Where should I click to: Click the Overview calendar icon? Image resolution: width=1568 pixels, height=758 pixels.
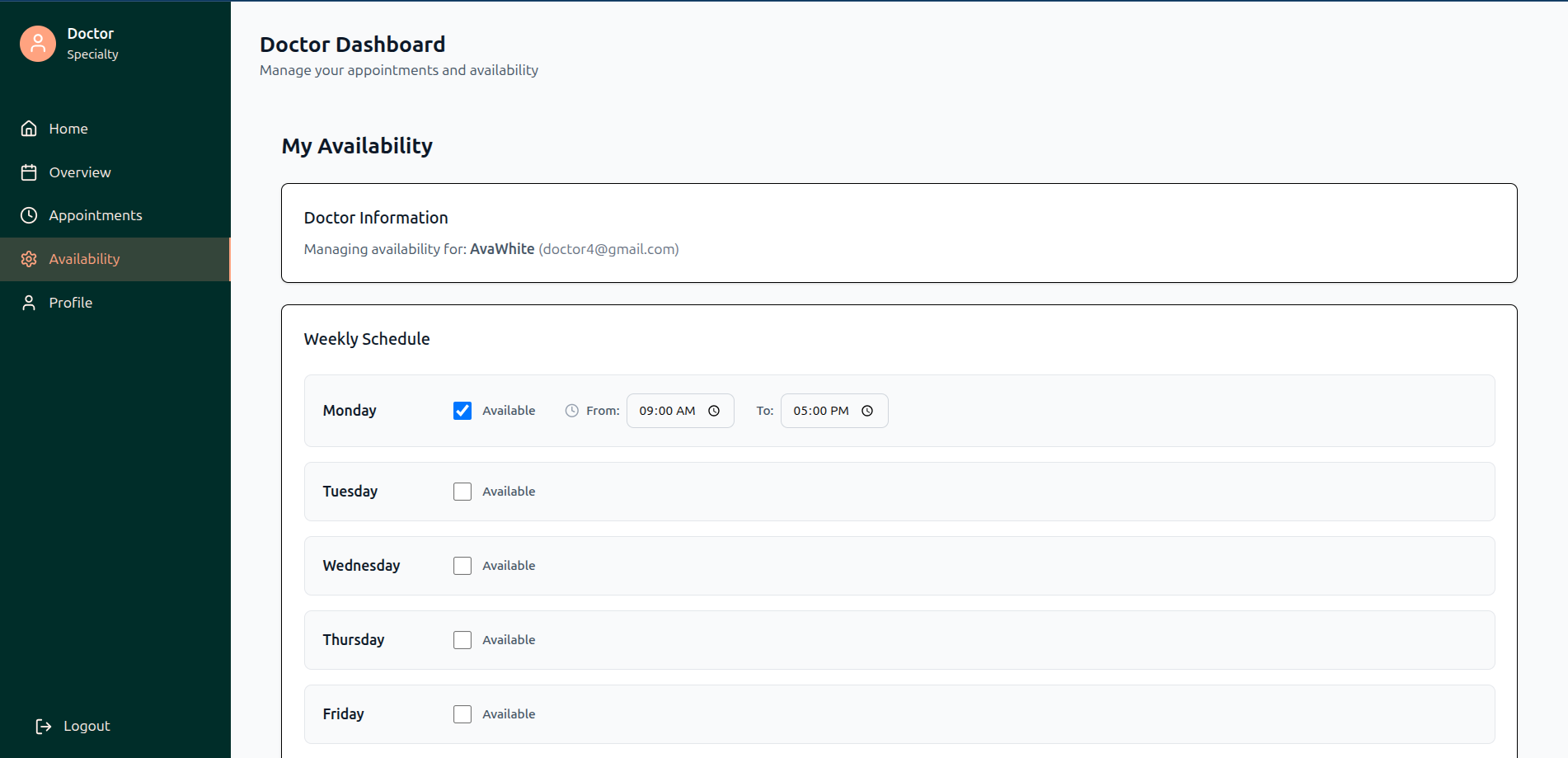pyautogui.click(x=29, y=172)
